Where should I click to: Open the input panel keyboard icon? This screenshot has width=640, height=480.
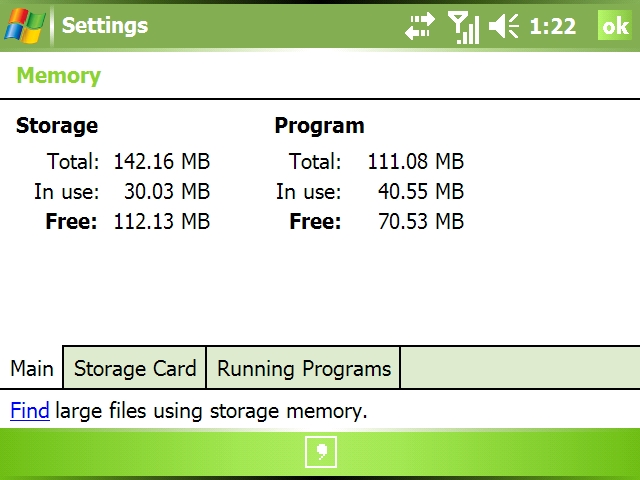tap(321, 452)
